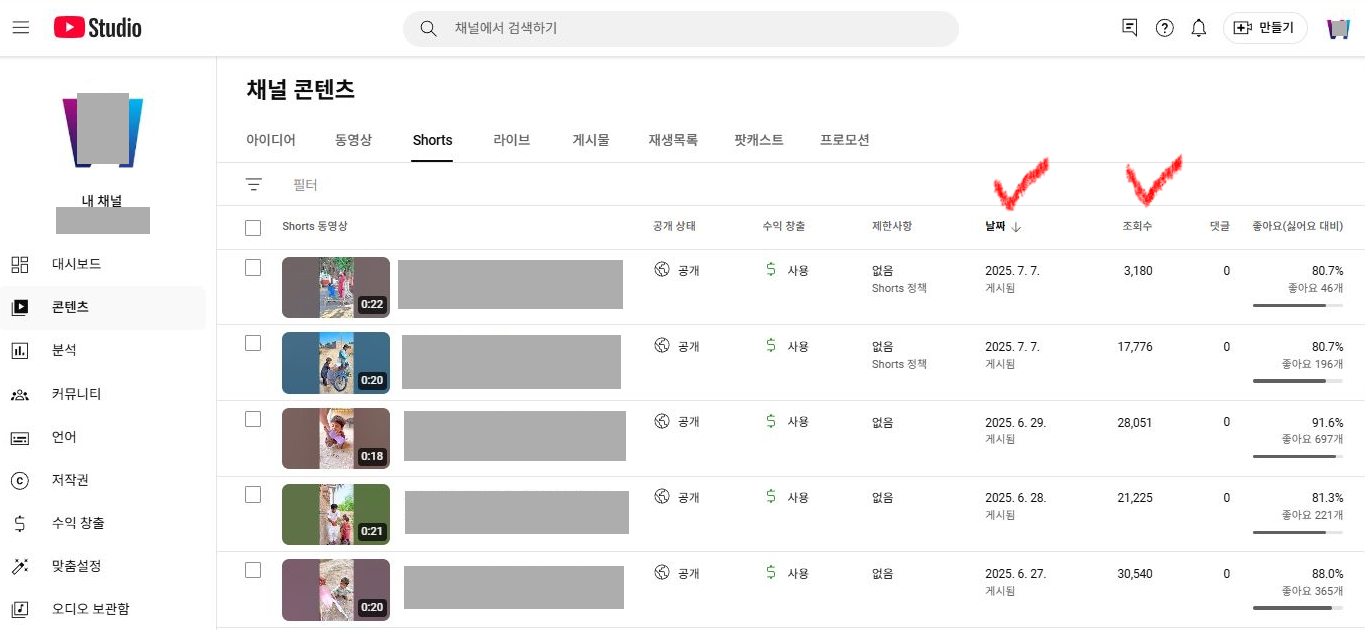
Task: Click the Dashboard grid icon in sidebar
Action: click(20, 264)
